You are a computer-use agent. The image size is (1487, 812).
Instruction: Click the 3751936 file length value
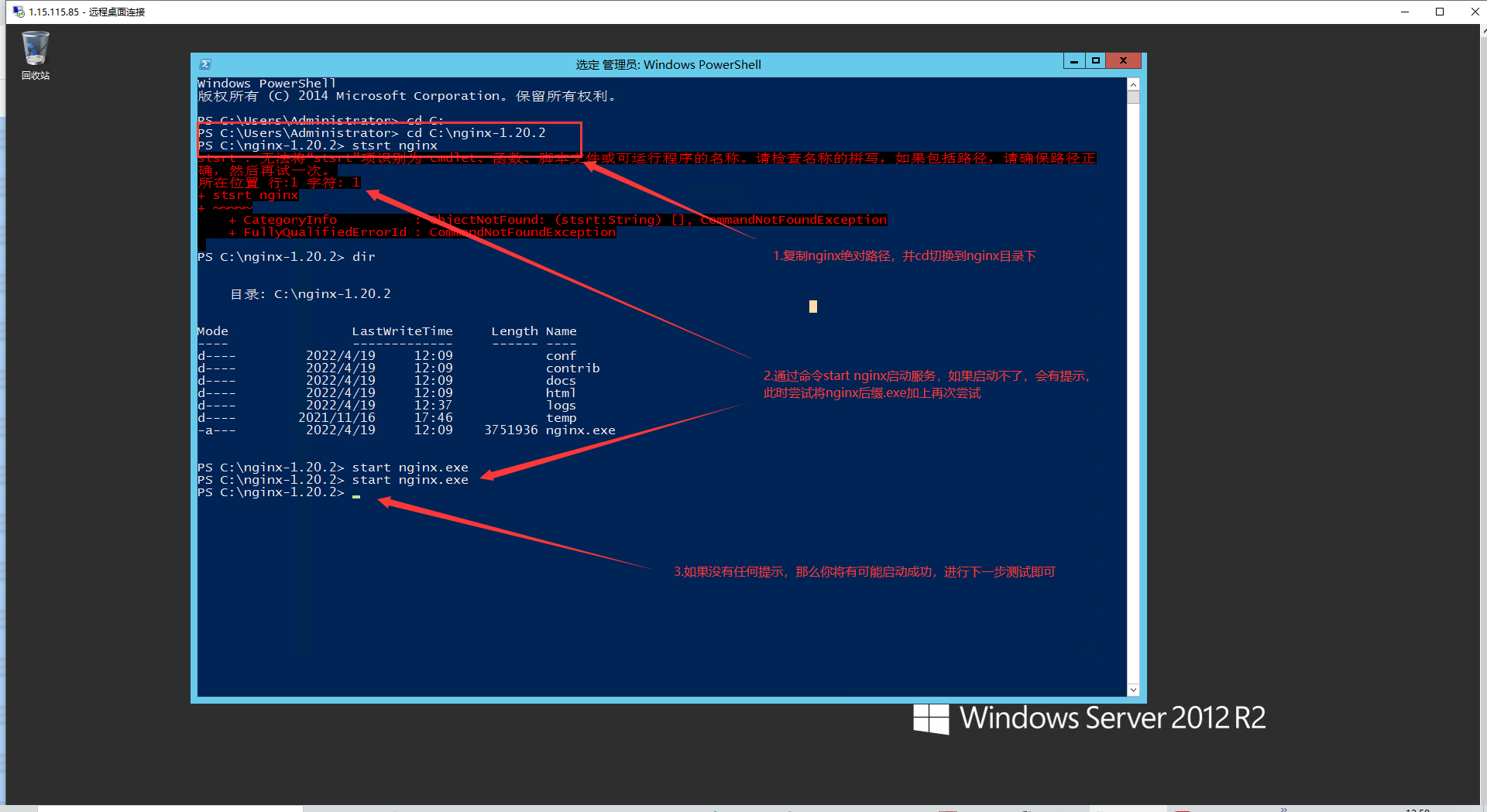[511, 430]
